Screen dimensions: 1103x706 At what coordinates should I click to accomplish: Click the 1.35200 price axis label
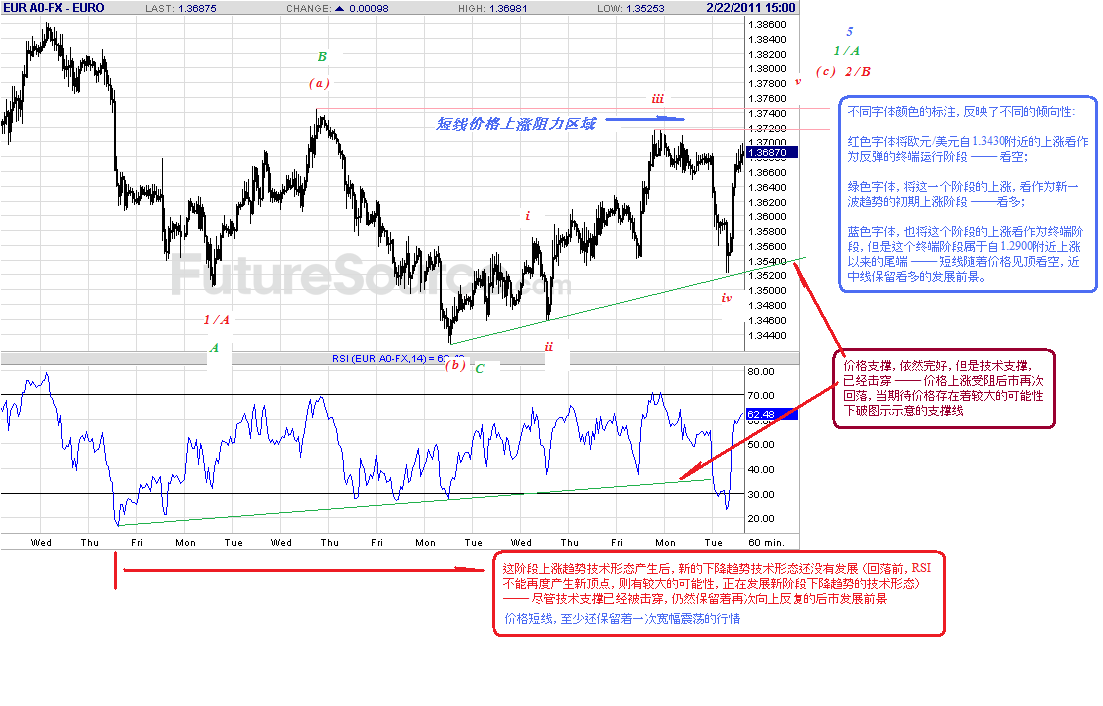tap(767, 276)
